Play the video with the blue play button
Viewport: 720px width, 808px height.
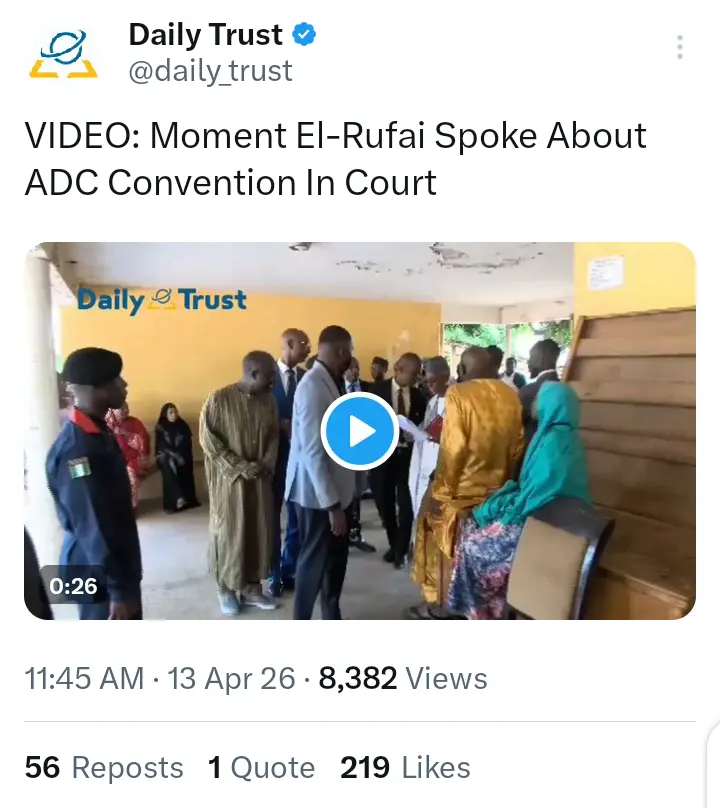tap(360, 431)
